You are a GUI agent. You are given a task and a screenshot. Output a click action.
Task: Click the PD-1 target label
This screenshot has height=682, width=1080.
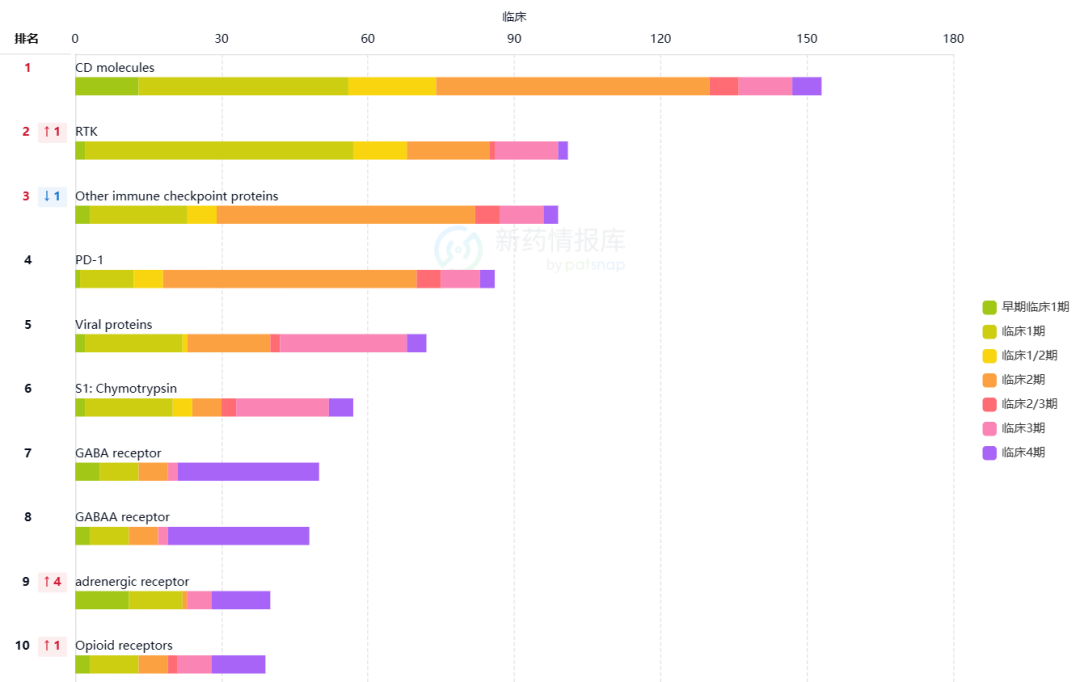[89, 260]
